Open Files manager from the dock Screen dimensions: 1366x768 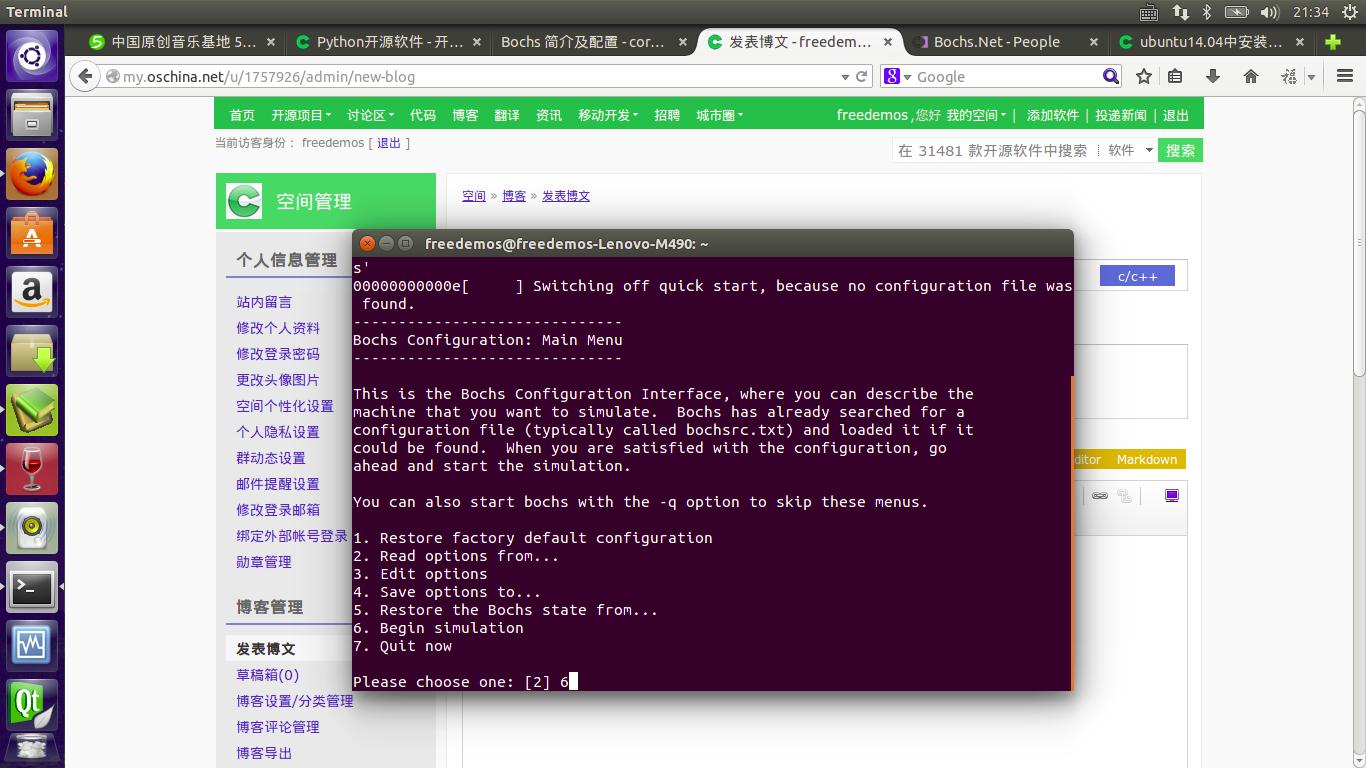(x=32, y=115)
